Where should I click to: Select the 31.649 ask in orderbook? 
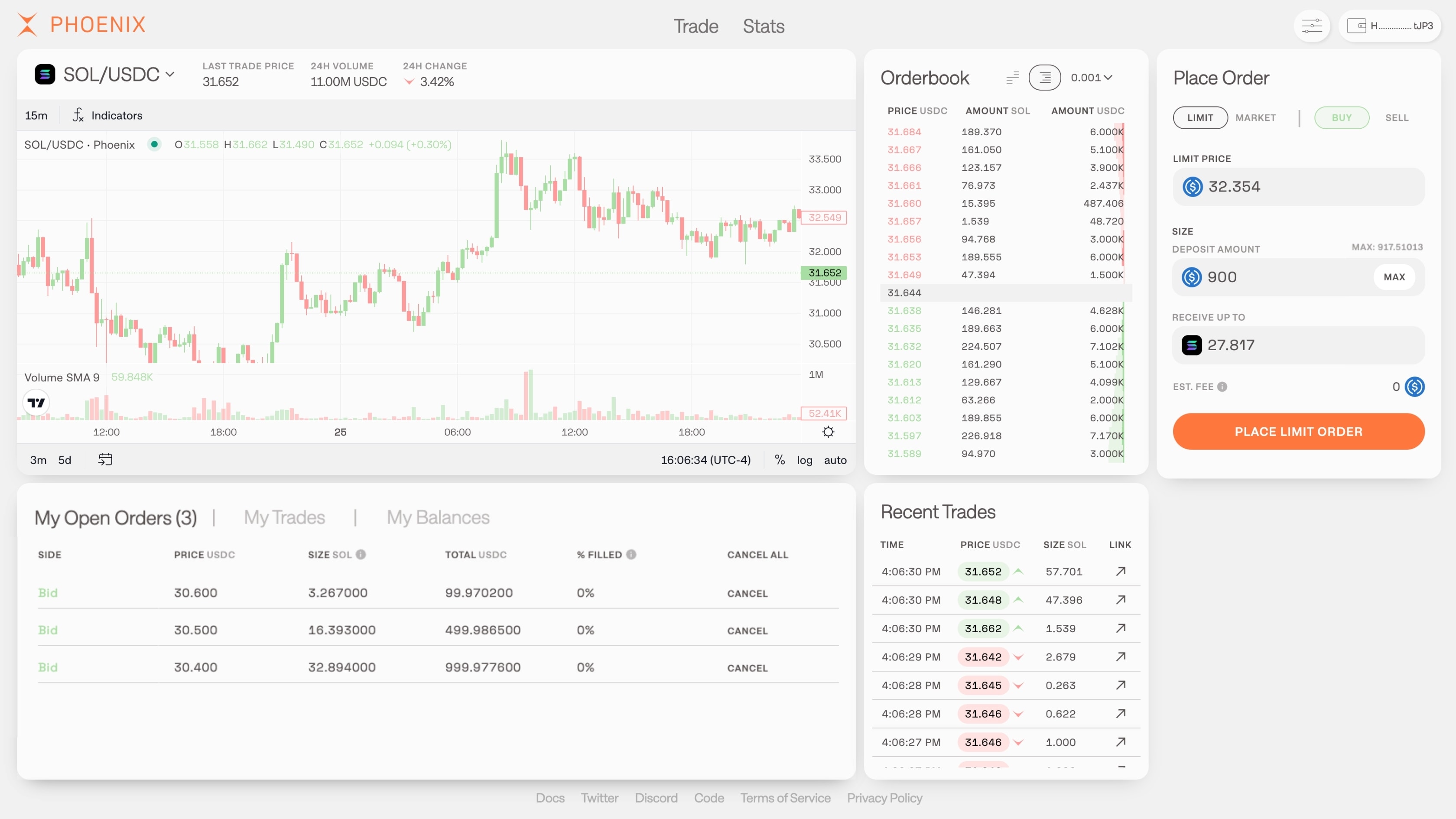tap(1005, 275)
